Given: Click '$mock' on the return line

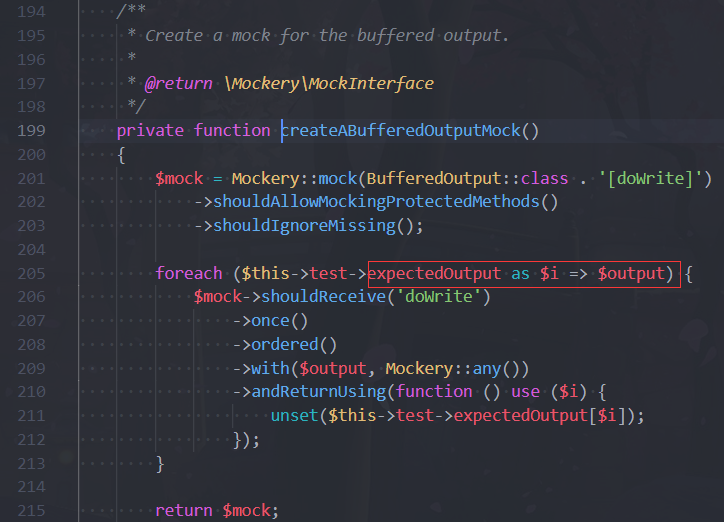Looking at the screenshot, I should click(246, 511).
